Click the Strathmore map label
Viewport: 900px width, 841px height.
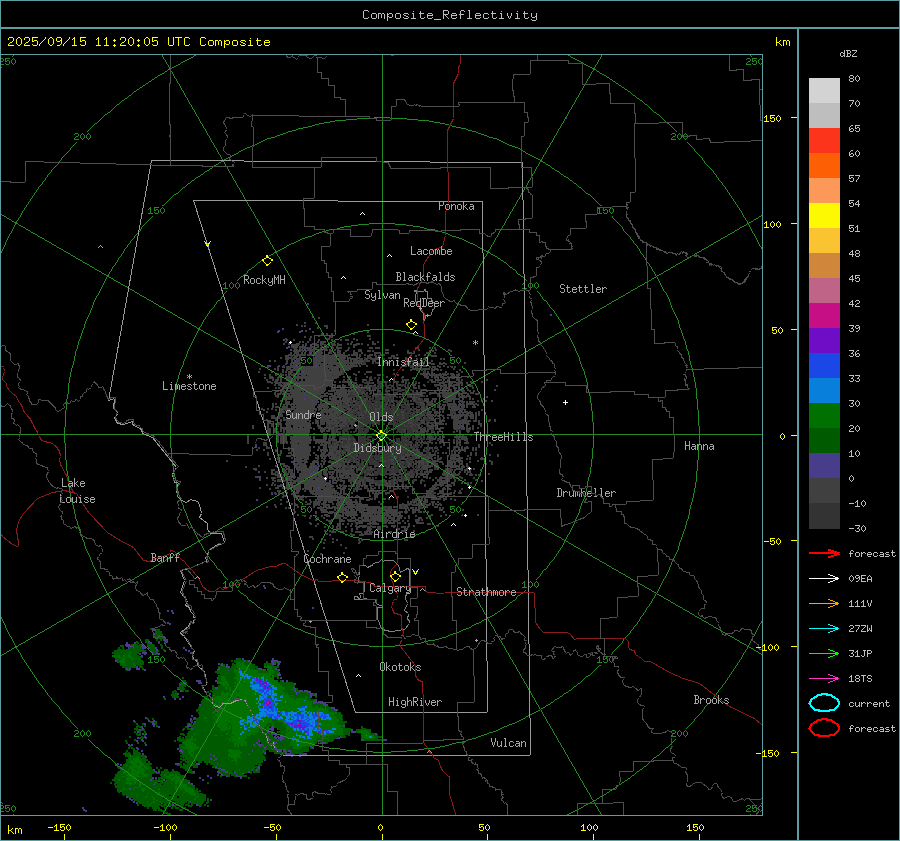(x=486, y=592)
